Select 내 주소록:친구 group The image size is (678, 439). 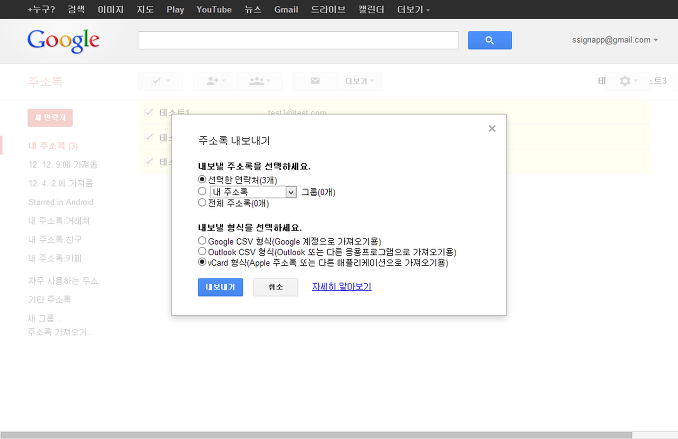pos(55,239)
